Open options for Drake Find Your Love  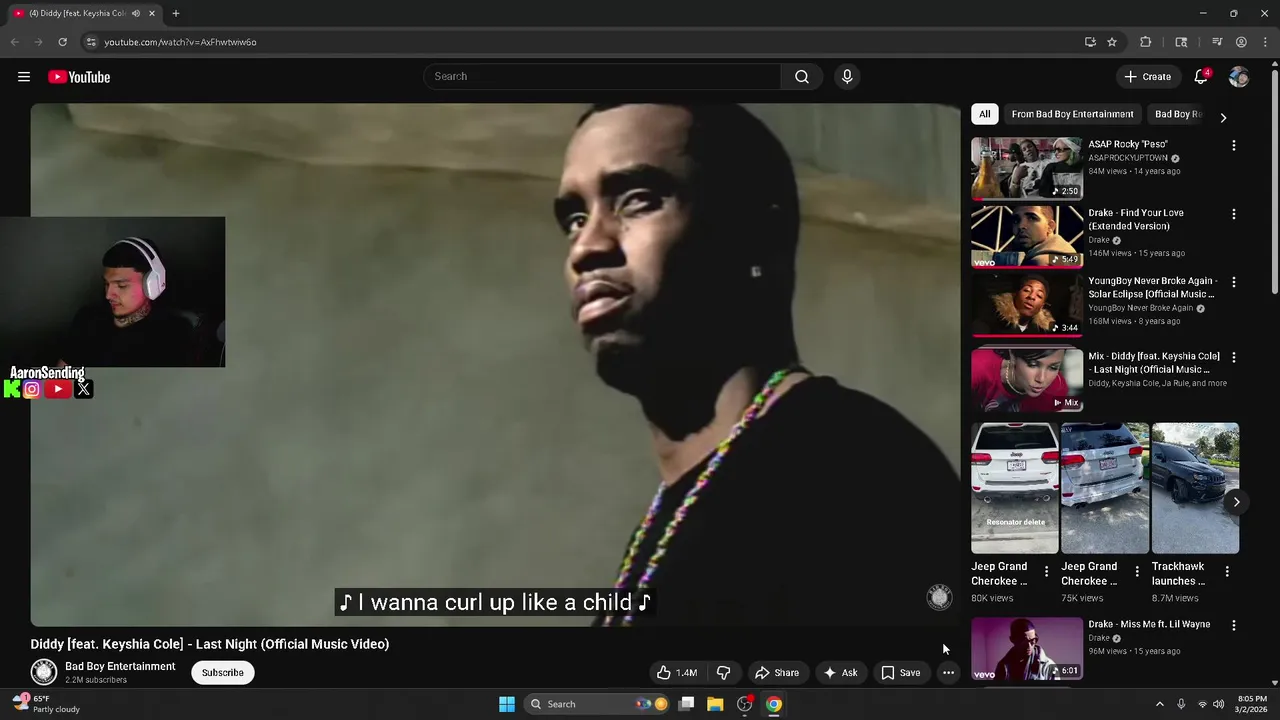click(1233, 214)
